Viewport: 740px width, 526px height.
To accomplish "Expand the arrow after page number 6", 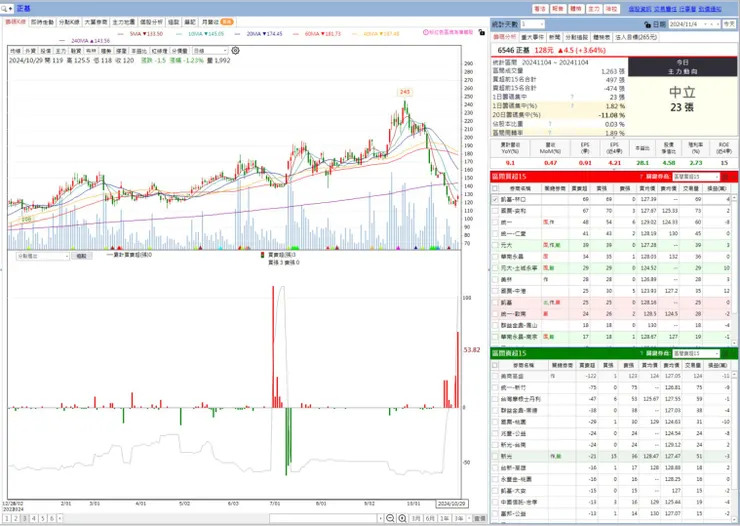I will click(59, 518).
